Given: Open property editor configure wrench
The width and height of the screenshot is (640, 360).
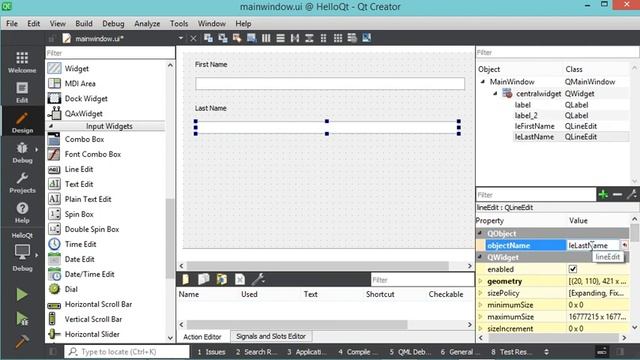Looking at the screenshot, I should (x=632, y=194).
